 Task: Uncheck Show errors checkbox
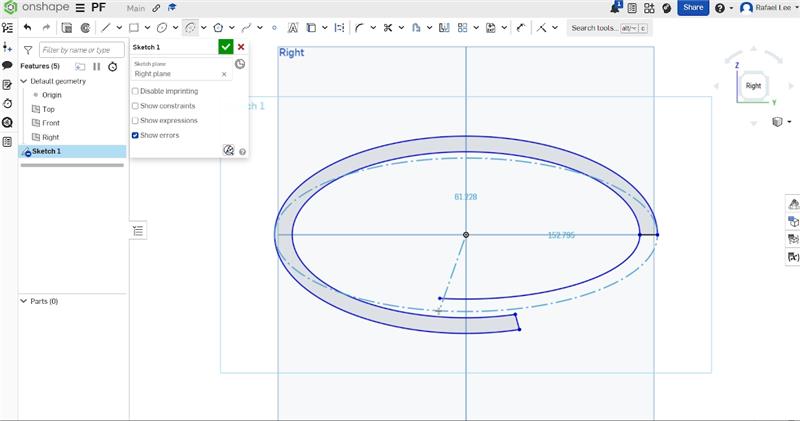(x=135, y=135)
